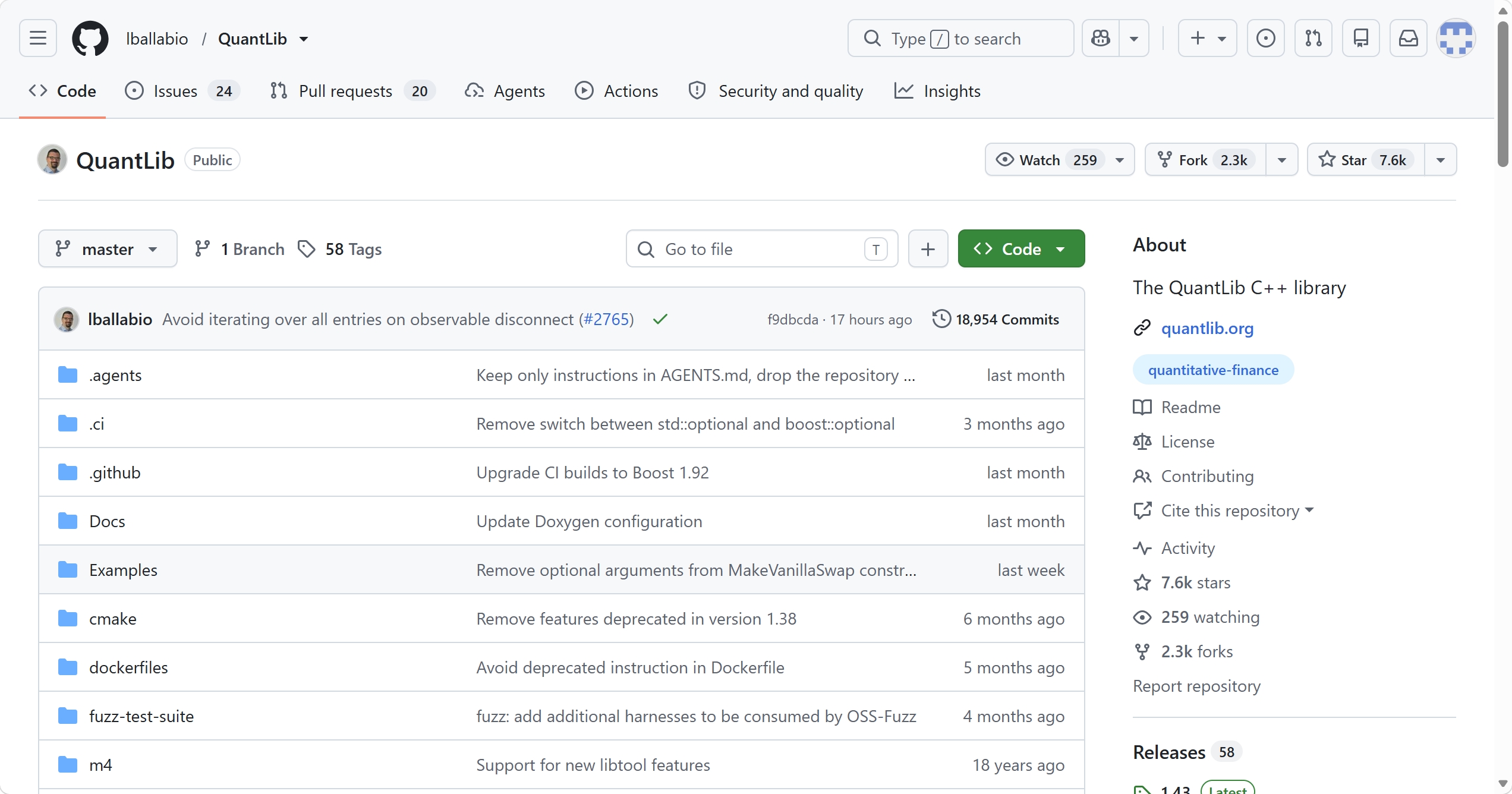This screenshot has height=794, width=1512.
Task: Expand the Watch options dropdown arrow
Action: click(x=1120, y=160)
